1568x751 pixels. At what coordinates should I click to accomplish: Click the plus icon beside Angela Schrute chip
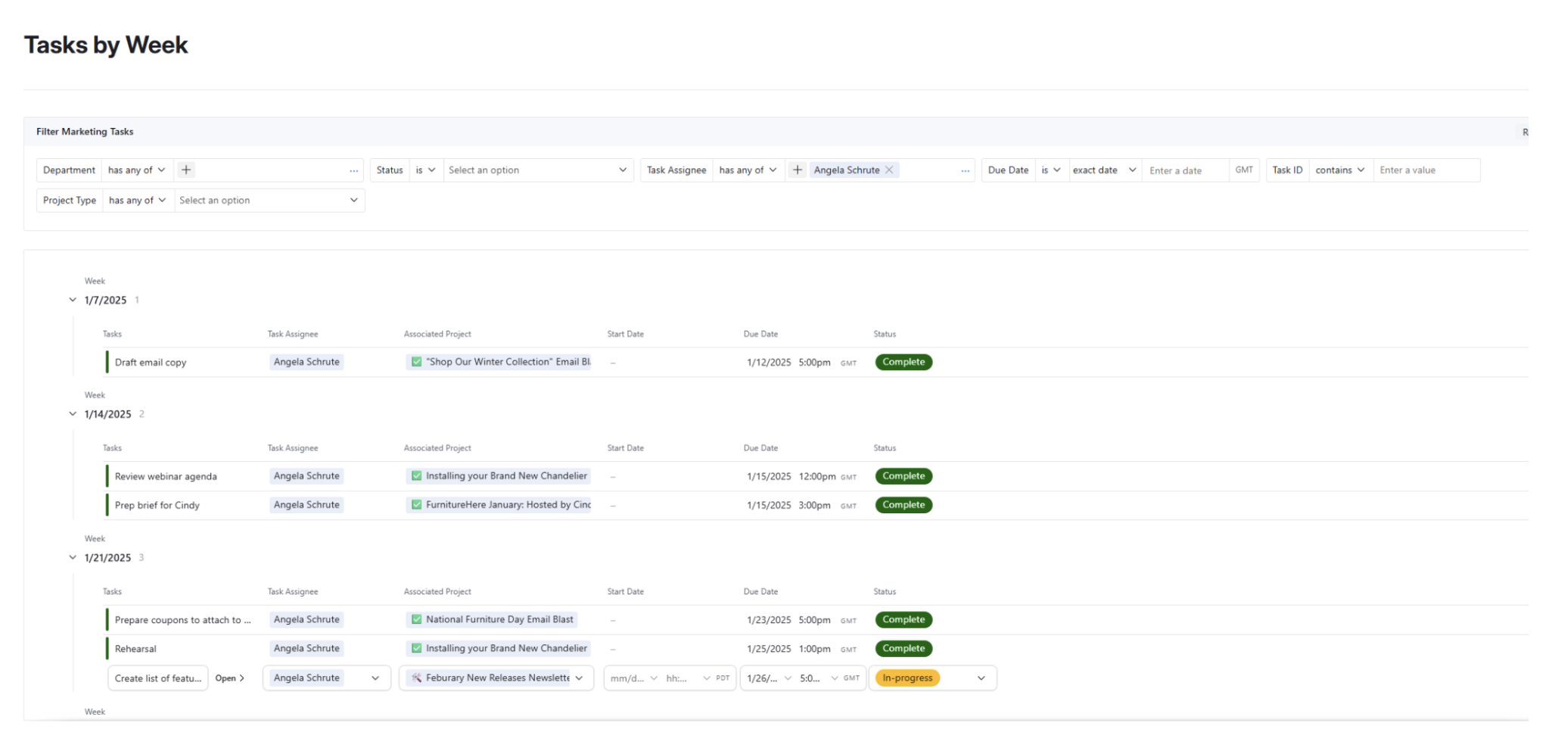[797, 170]
